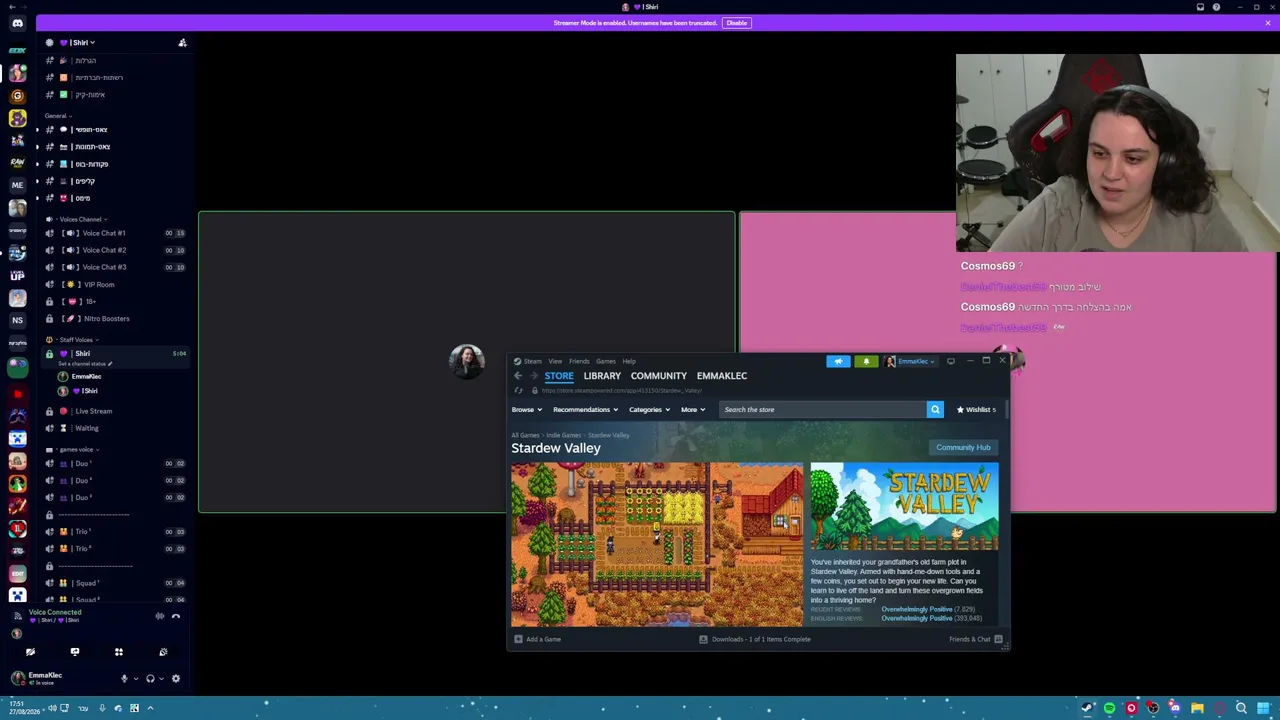Open Steam Games menu
Viewport: 1280px width, 720px height.
point(606,361)
